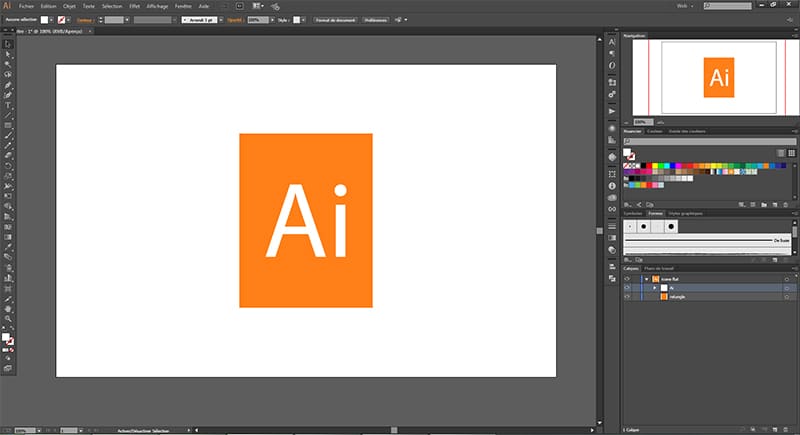
Task: Switch swatches to thumbnail view
Action: point(791,153)
